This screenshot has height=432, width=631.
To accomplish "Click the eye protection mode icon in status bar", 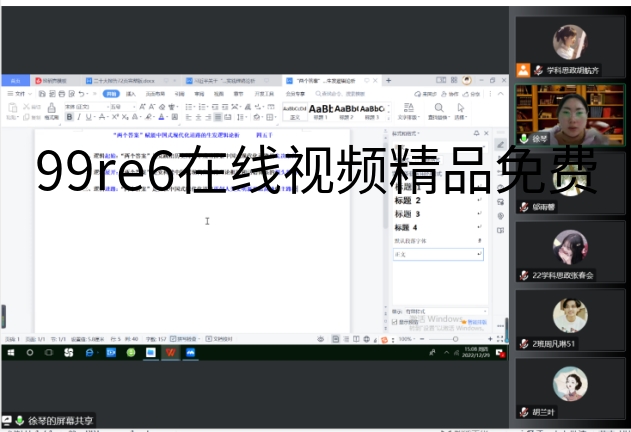I will click(321, 339).
